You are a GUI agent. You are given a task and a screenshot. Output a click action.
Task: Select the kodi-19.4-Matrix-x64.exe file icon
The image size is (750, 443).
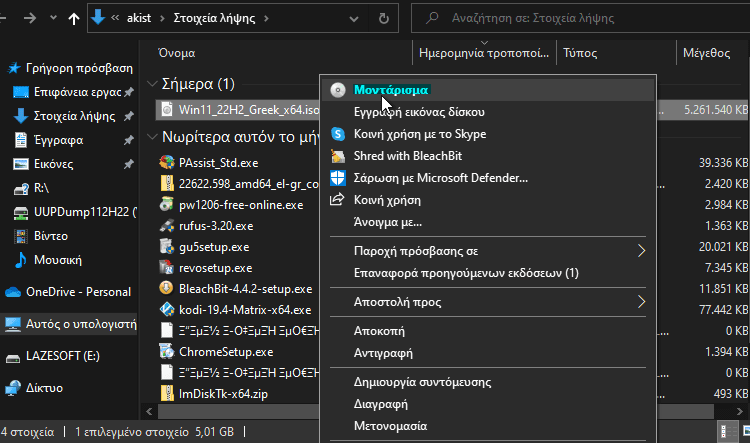click(167, 310)
